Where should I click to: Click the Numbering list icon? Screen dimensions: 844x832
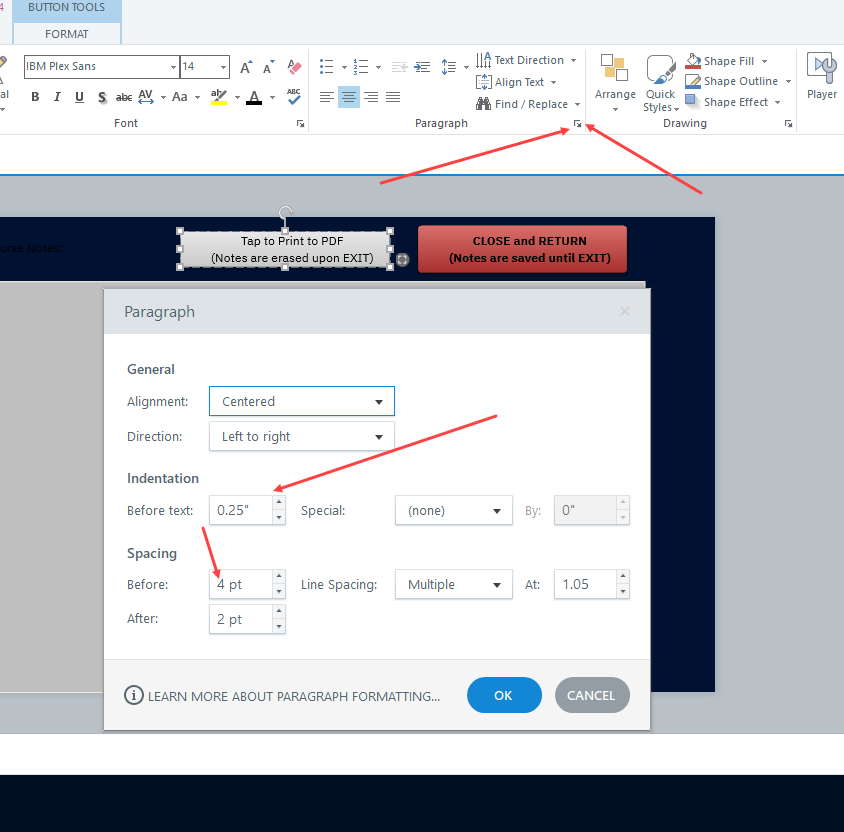coord(361,67)
